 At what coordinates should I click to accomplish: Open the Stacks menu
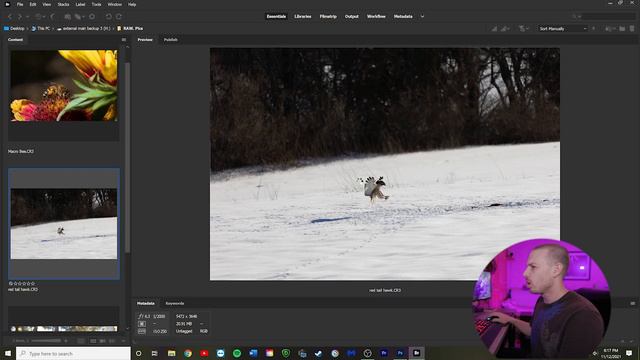pyautogui.click(x=63, y=4)
